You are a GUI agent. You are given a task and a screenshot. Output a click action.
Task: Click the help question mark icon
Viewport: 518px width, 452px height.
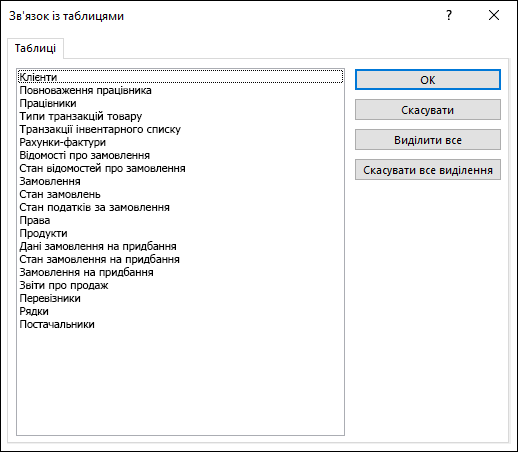[449, 15]
